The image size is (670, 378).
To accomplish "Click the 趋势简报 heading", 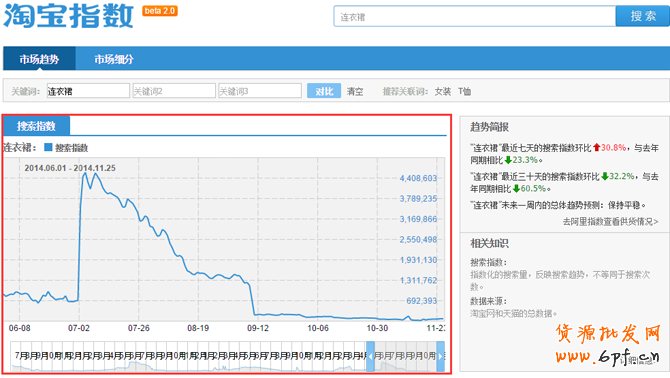I will coord(489,127).
